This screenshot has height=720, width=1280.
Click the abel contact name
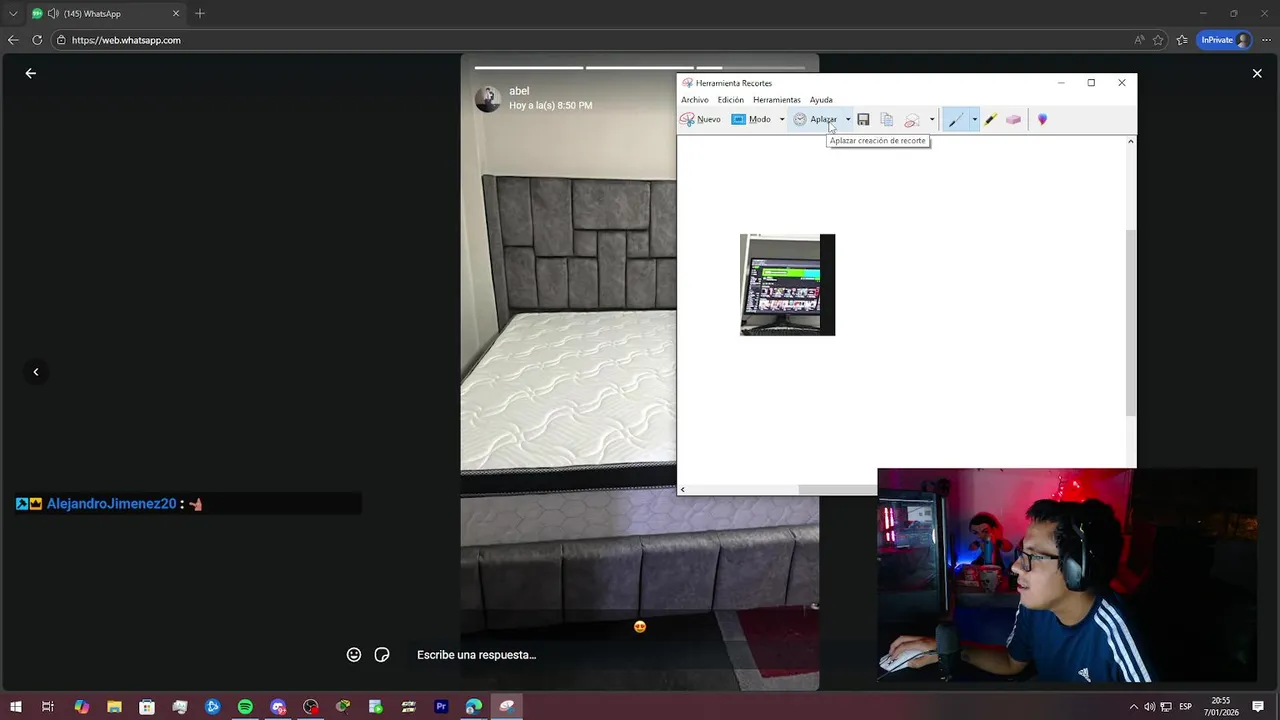tap(519, 91)
